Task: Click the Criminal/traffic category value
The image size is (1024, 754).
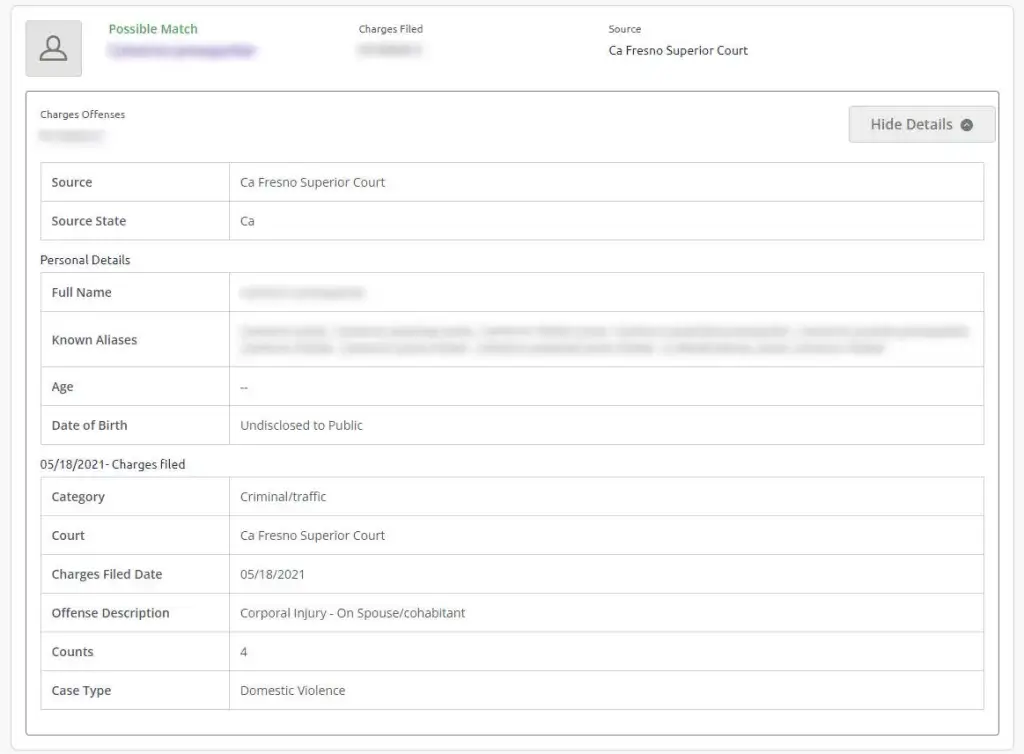Action: click(283, 497)
